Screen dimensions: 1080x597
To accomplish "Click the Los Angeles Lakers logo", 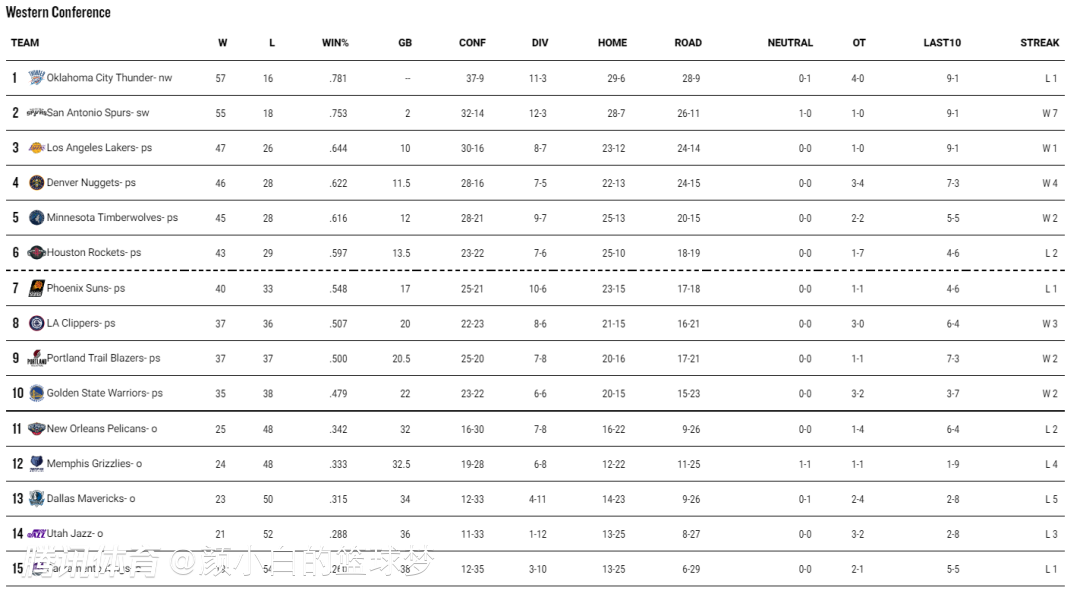I will coord(37,148).
